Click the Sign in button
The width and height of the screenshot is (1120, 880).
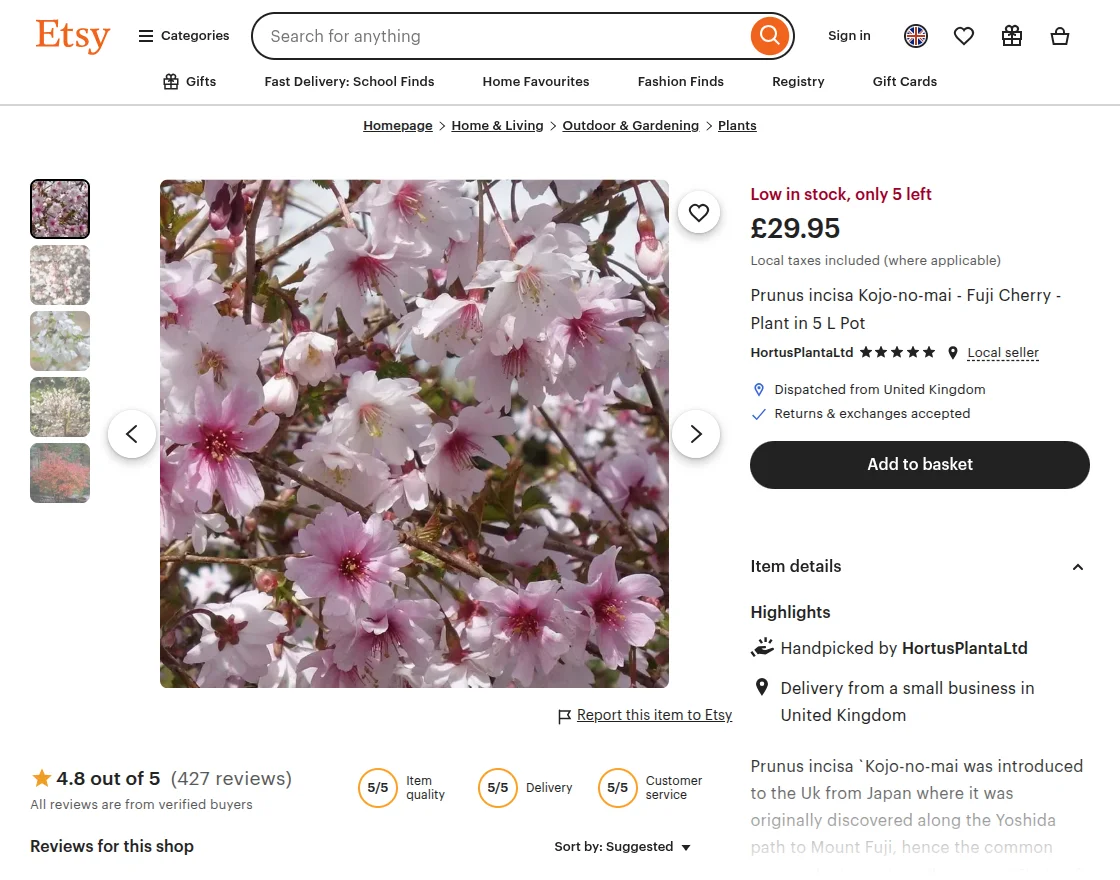click(849, 36)
